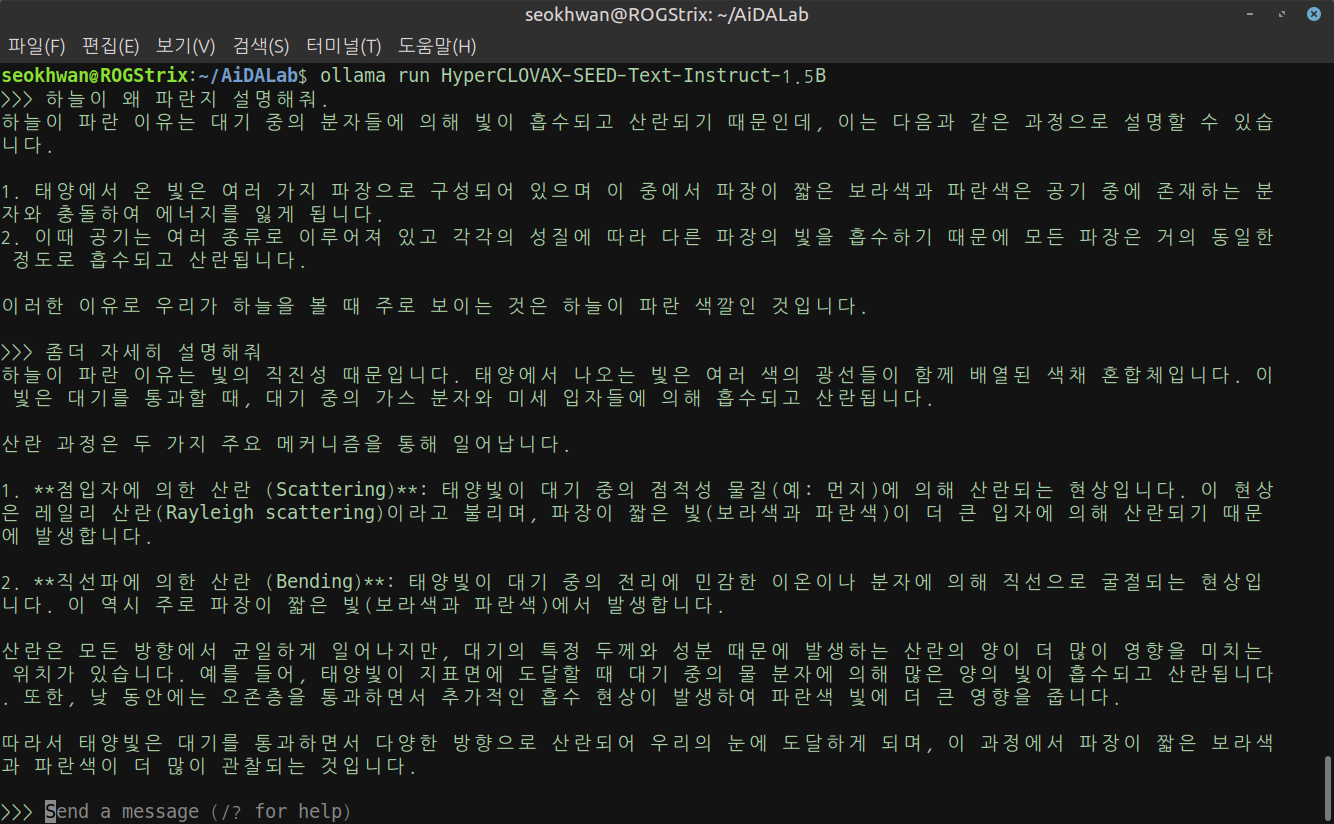The height and width of the screenshot is (824, 1334).
Task: Click the user prompt '좀더 자세히 설명해줘'
Action: pos(153,352)
